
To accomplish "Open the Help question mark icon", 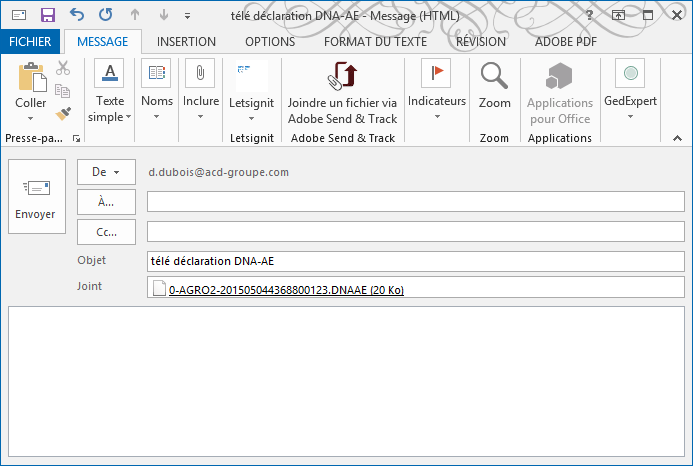I will (x=591, y=15).
